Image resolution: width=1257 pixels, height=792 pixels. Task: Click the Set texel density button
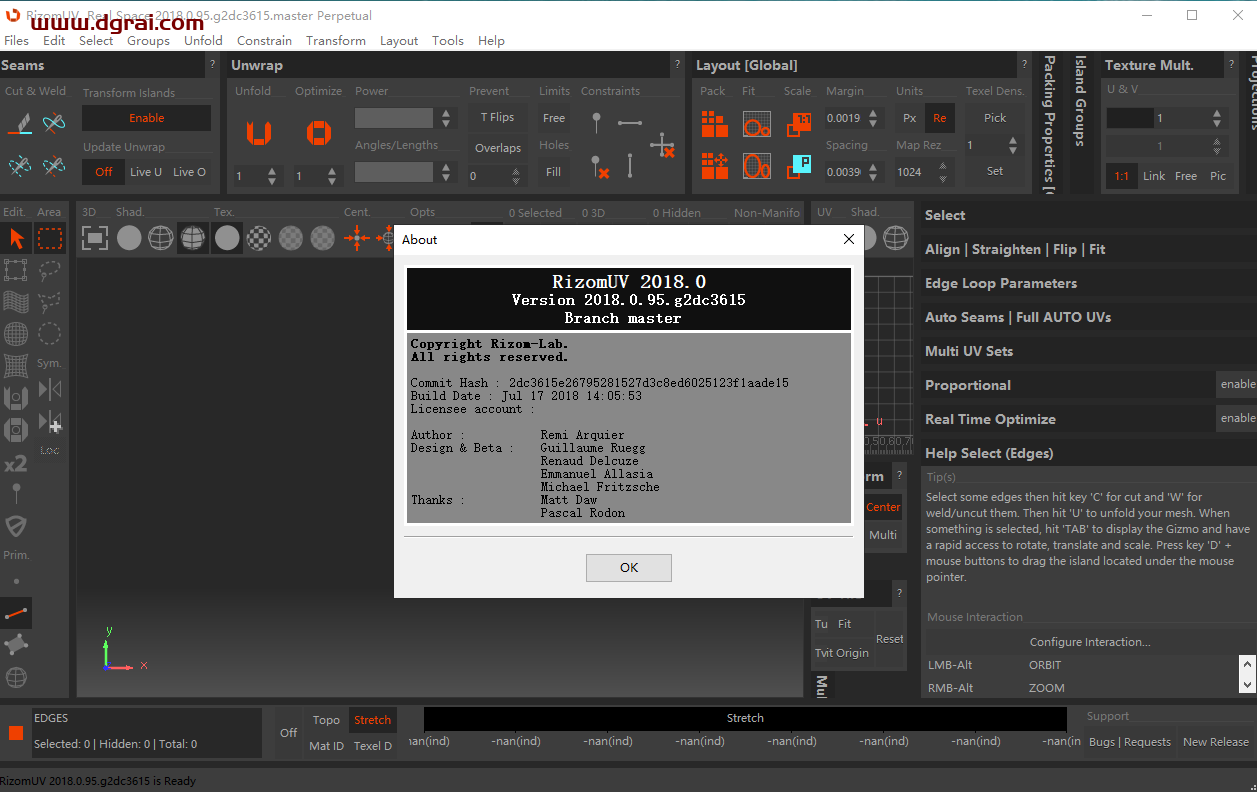click(995, 171)
